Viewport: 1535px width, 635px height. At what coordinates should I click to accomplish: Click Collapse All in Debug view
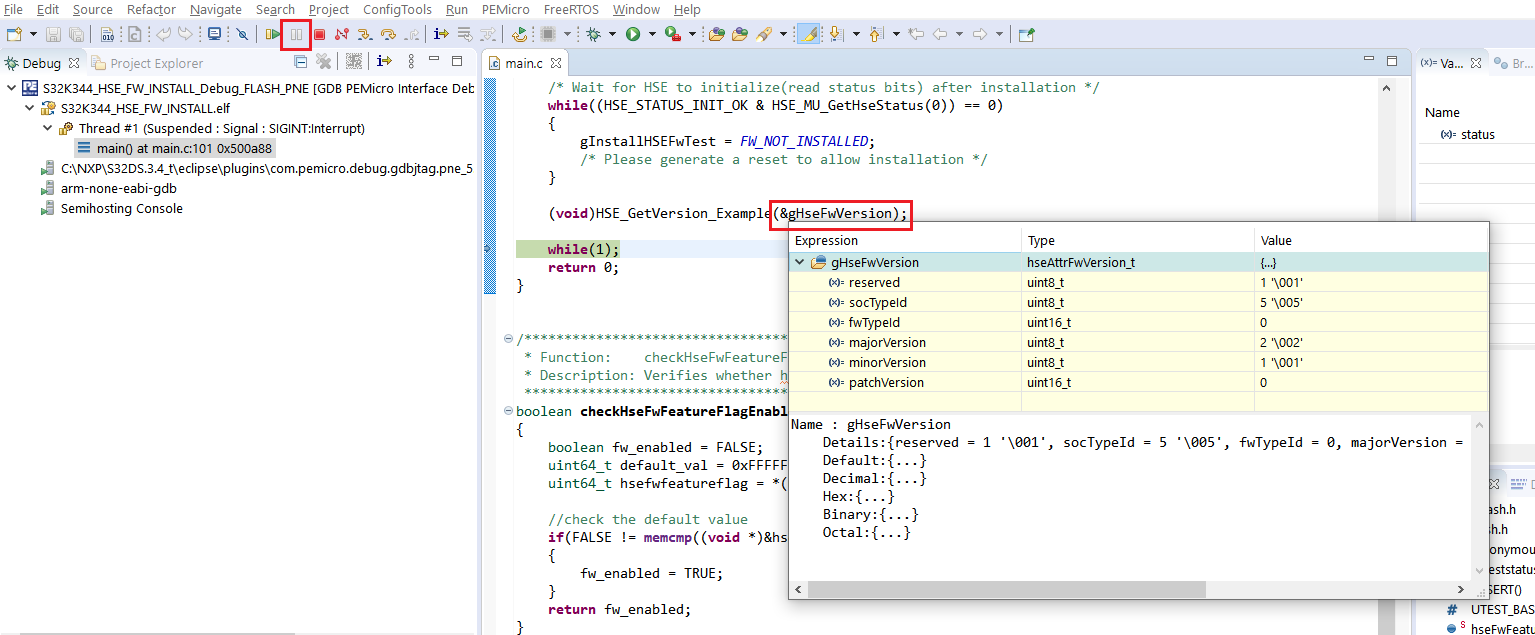click(300, 62)
